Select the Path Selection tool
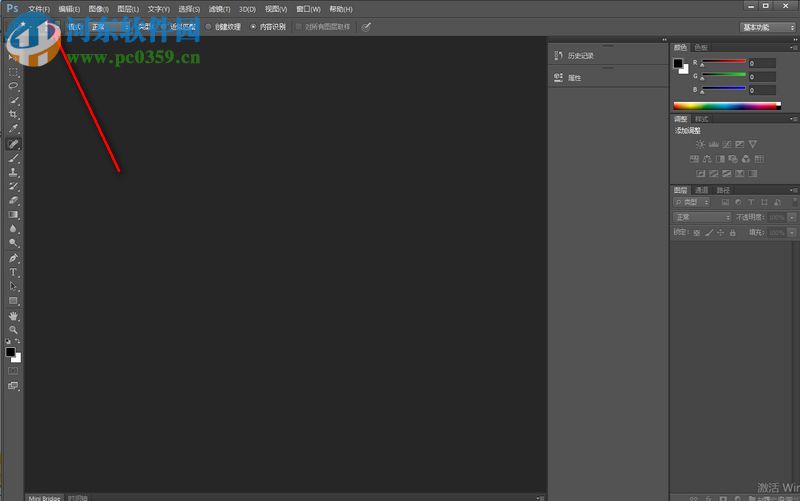The image size is (800, 501). (x=13, y=286)
